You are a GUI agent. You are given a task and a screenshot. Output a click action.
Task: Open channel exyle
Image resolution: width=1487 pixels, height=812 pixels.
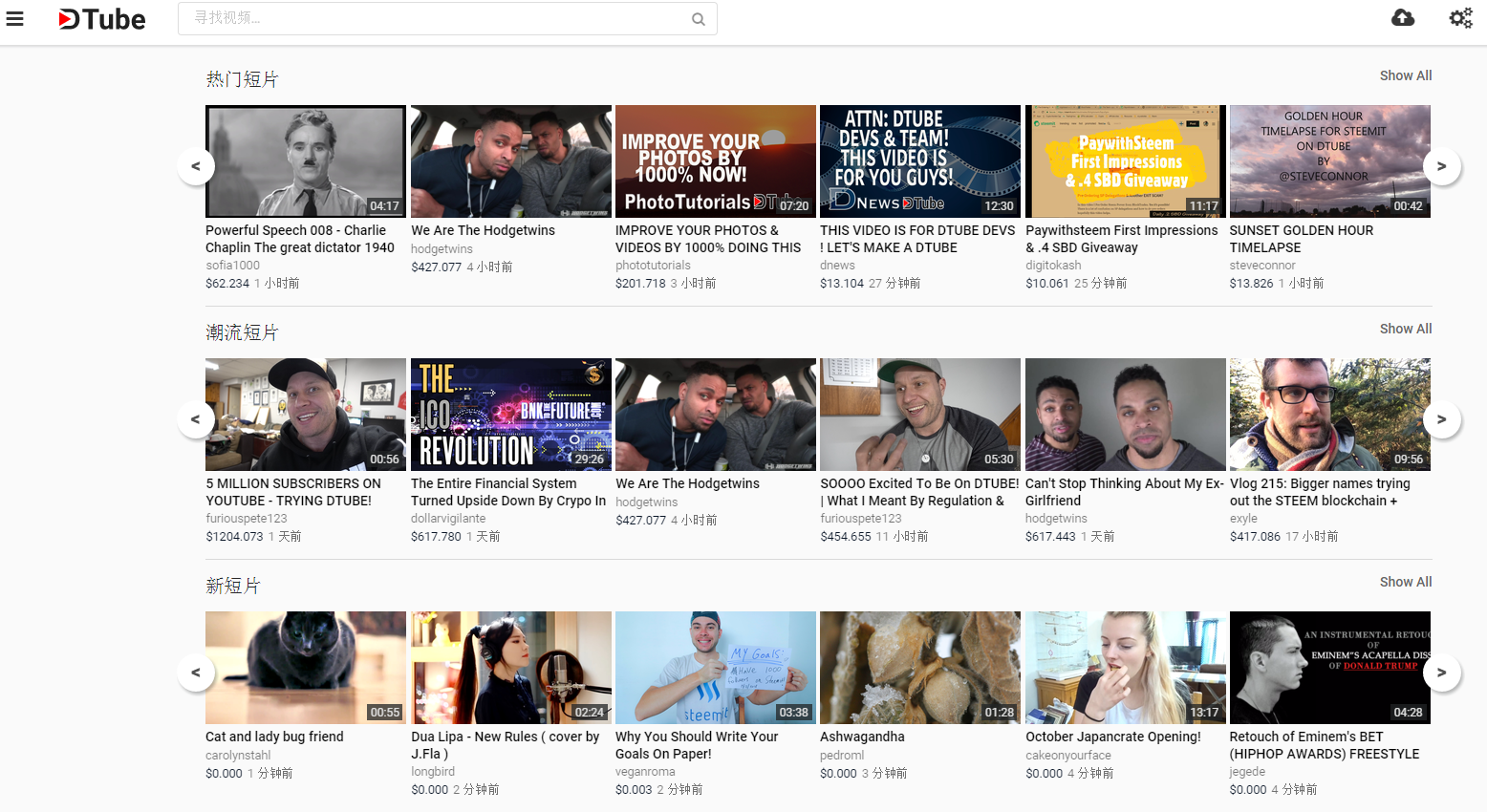(1243, 519)
